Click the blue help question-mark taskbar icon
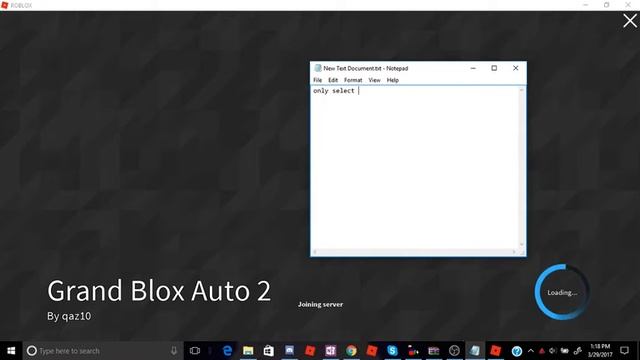The image size is (640, 360). coord(517,351)
